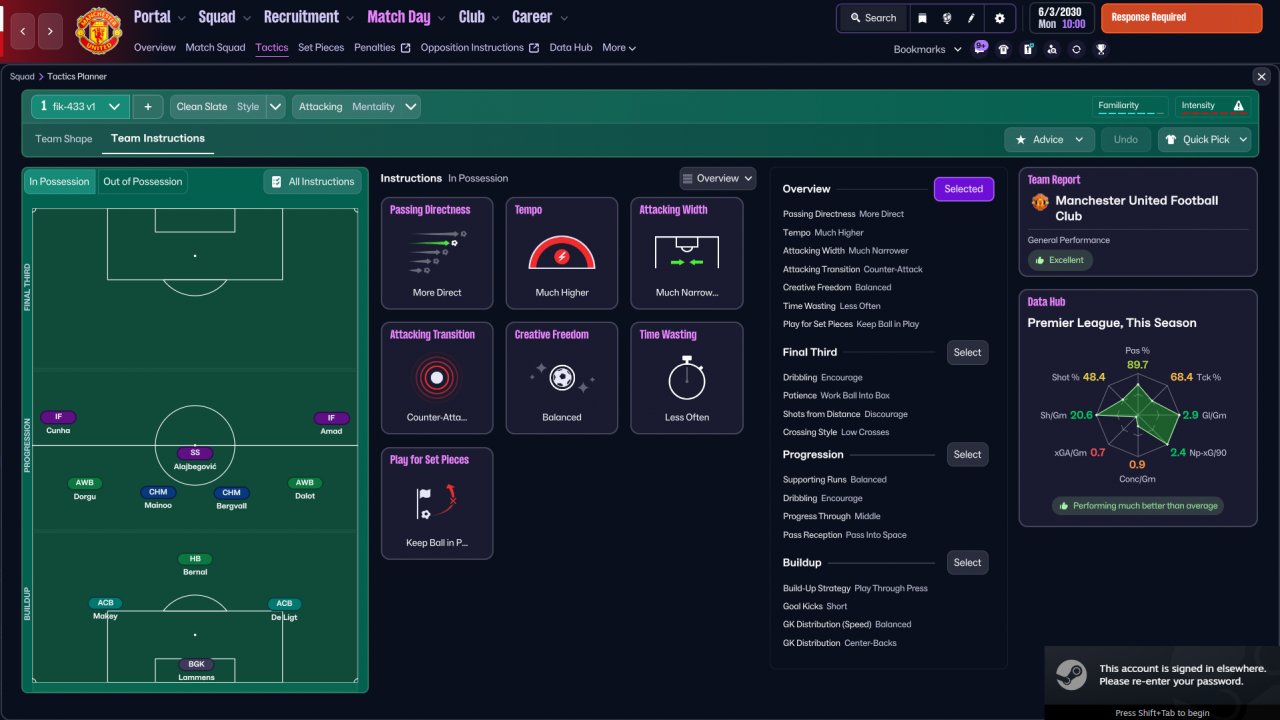Click Select for Final Third instructions
This screenshot has height=720, width=1280.
click(968, 353)
